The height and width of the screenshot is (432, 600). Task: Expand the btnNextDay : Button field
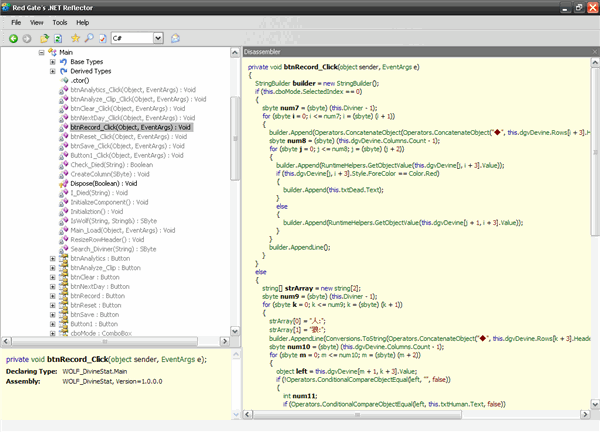click(x=53, y=287)
